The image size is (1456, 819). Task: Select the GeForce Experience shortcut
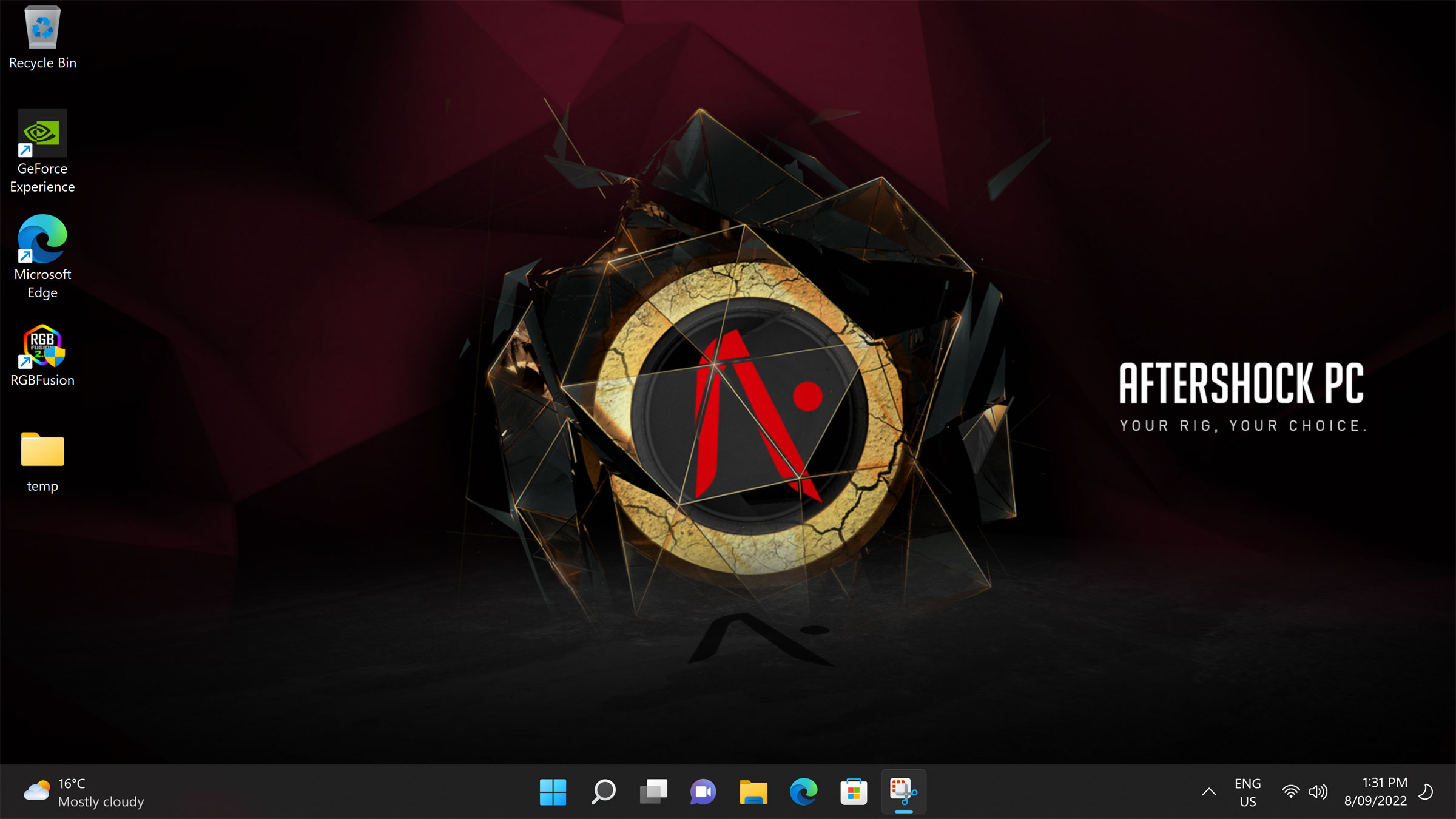(42, 152)
